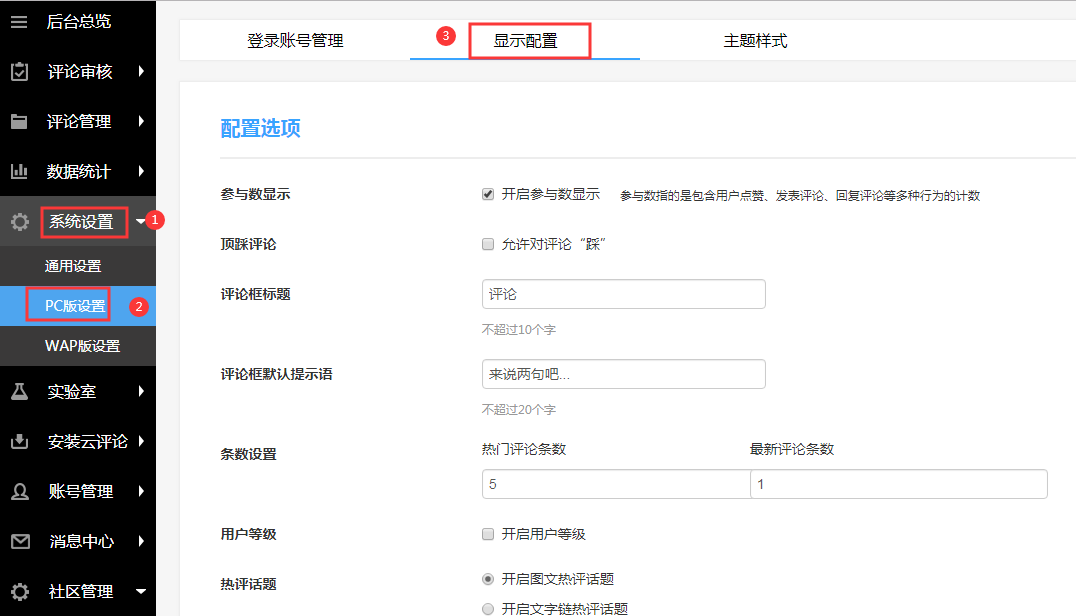The width and height of the screenshot is (1076, 616).
Task: Collapse the 系统设置 dropdown arrow
Action: [140, 222]
